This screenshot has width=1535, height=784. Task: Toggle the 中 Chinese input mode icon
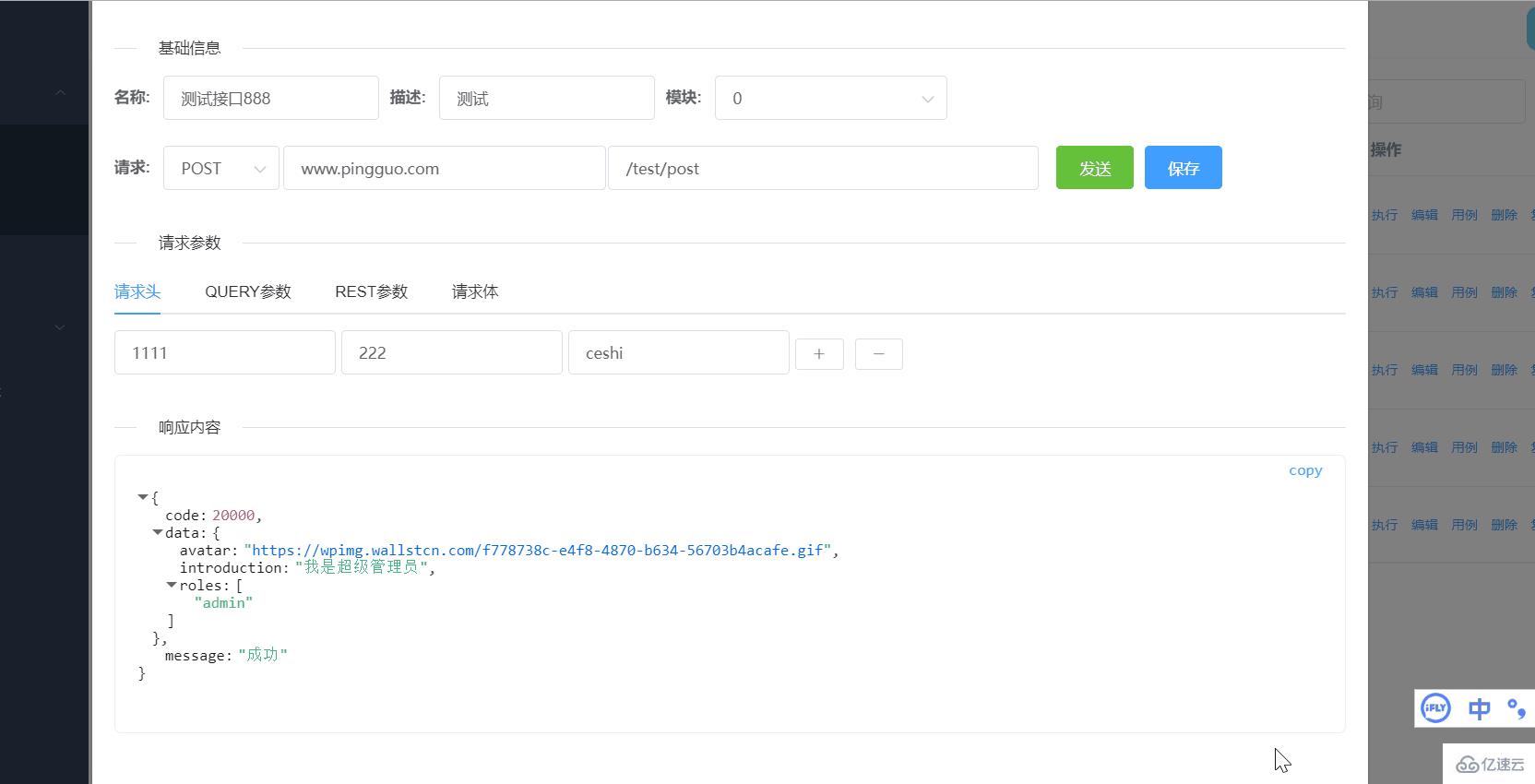[x=1480, y=708]
